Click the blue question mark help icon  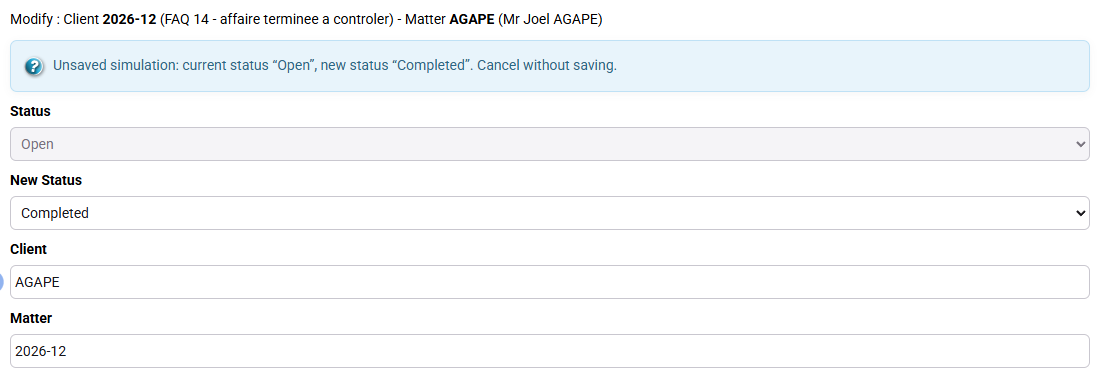point(34,67)
